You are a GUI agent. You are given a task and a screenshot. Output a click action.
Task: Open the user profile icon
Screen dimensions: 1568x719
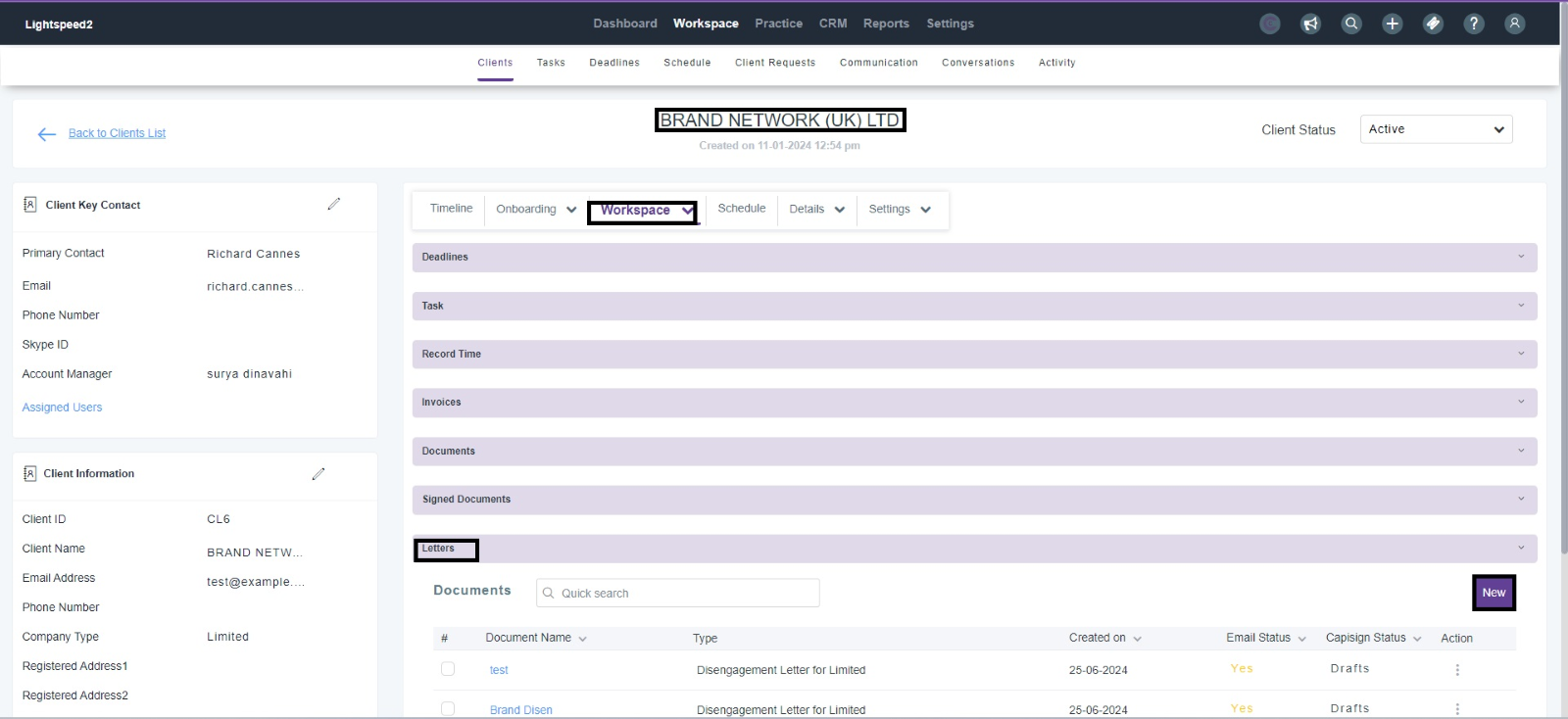coord(1514,24)
